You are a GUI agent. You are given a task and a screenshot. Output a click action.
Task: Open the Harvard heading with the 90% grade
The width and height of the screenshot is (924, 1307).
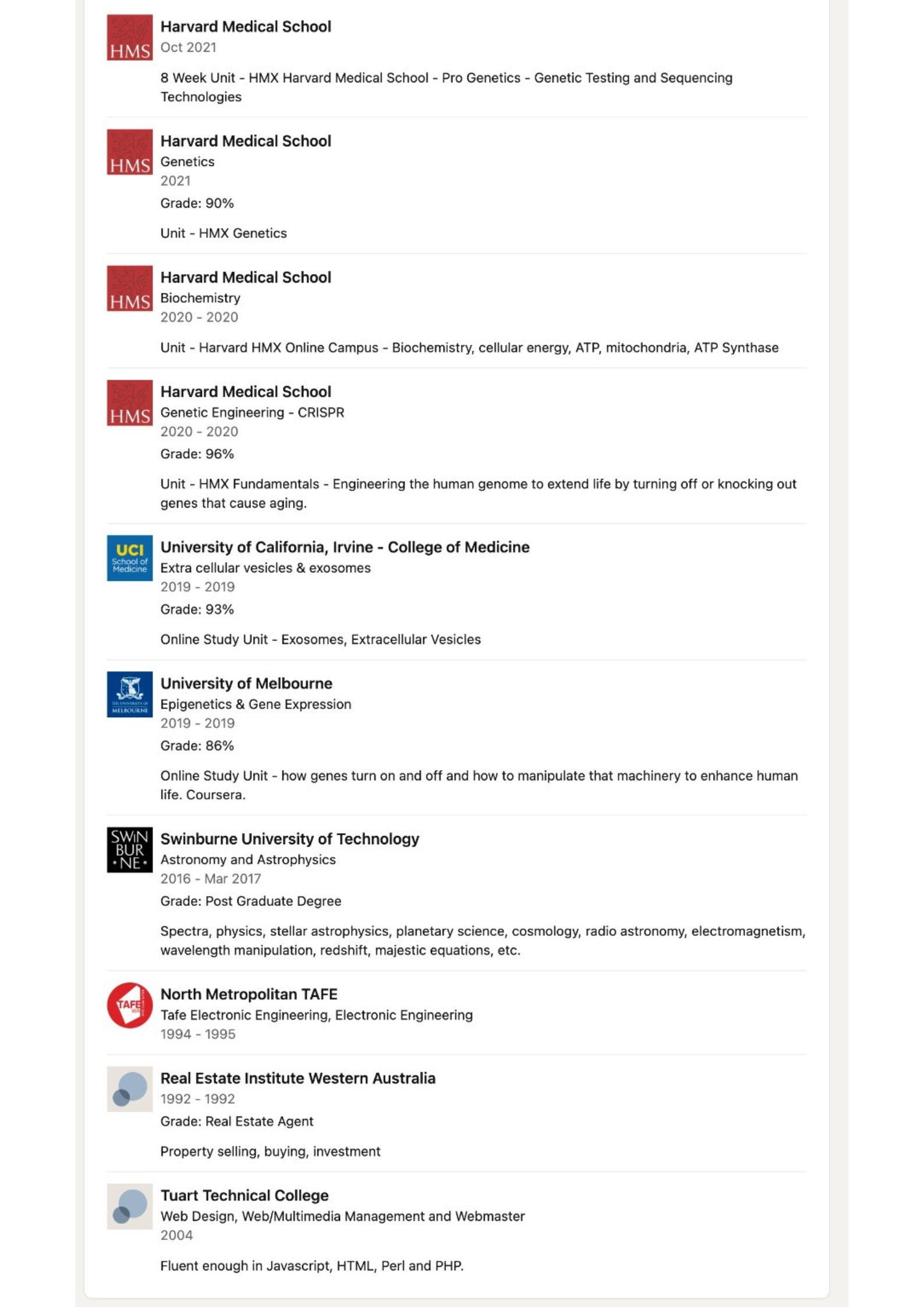click(x=246, y=141)
